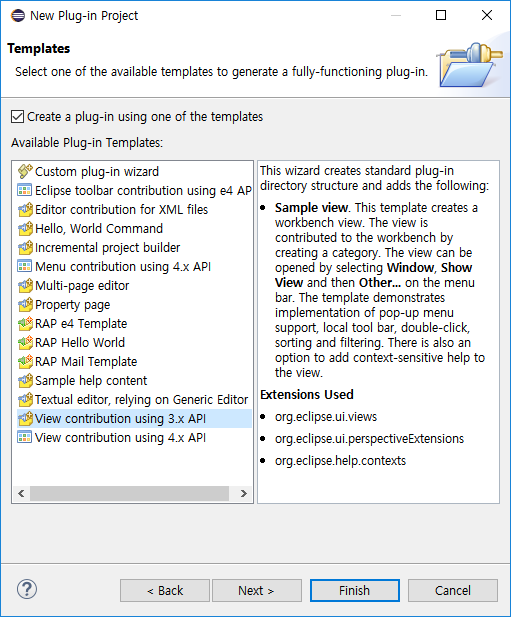
Task: Click Finish to create the project
Action: pyautogui.click(x=355, y=590)
